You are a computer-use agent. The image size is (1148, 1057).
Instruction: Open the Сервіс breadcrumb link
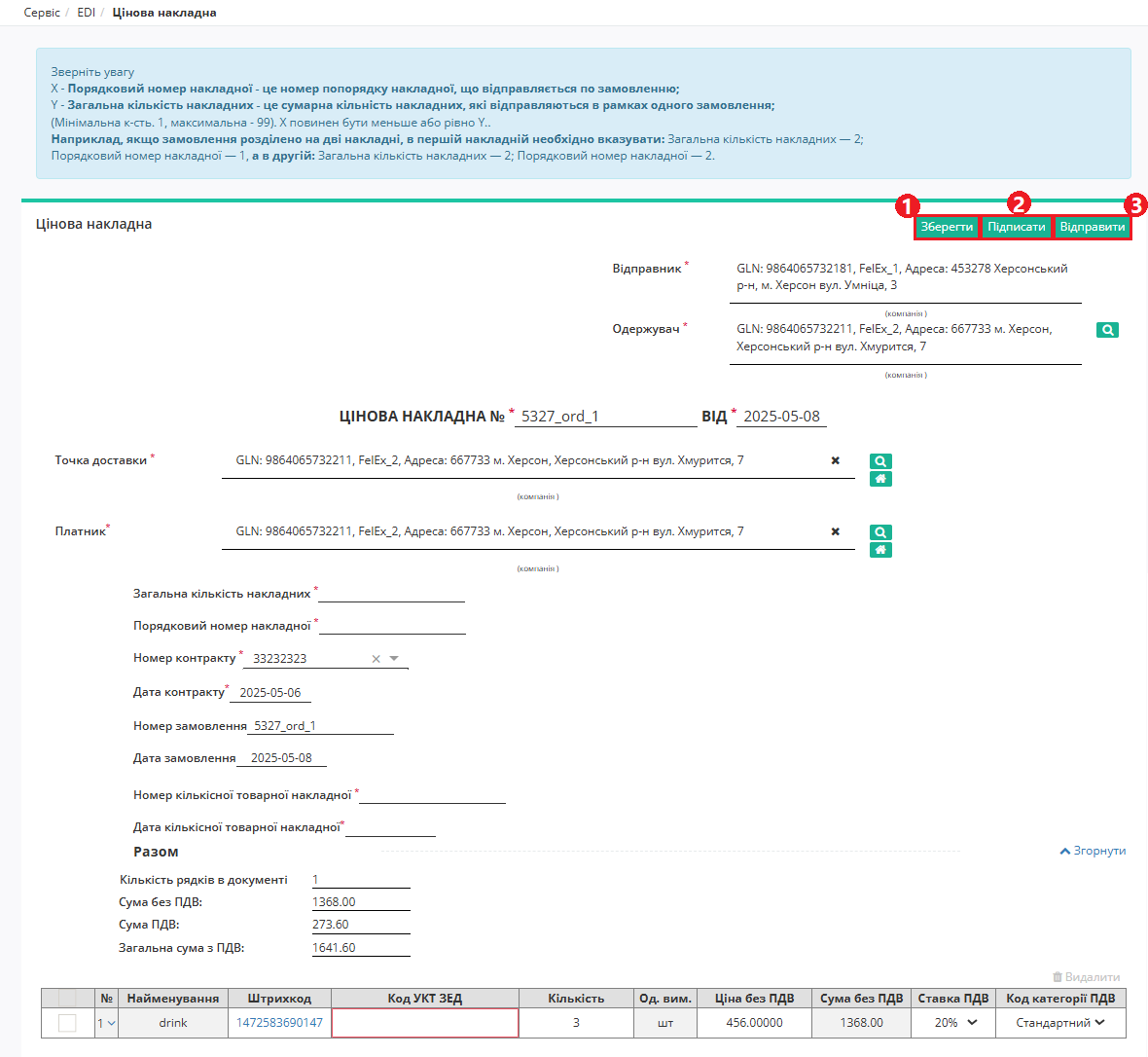click(42, 13)
